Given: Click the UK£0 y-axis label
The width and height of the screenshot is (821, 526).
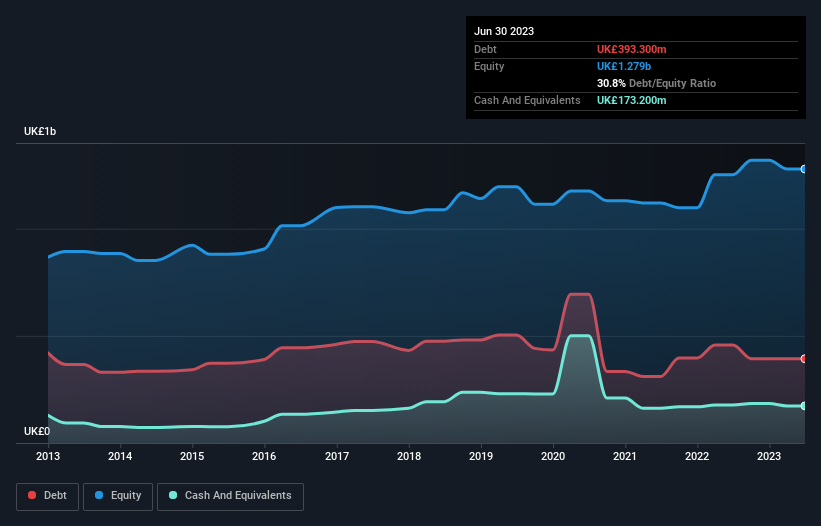Looking at the screenshot, I should (37, 431).
